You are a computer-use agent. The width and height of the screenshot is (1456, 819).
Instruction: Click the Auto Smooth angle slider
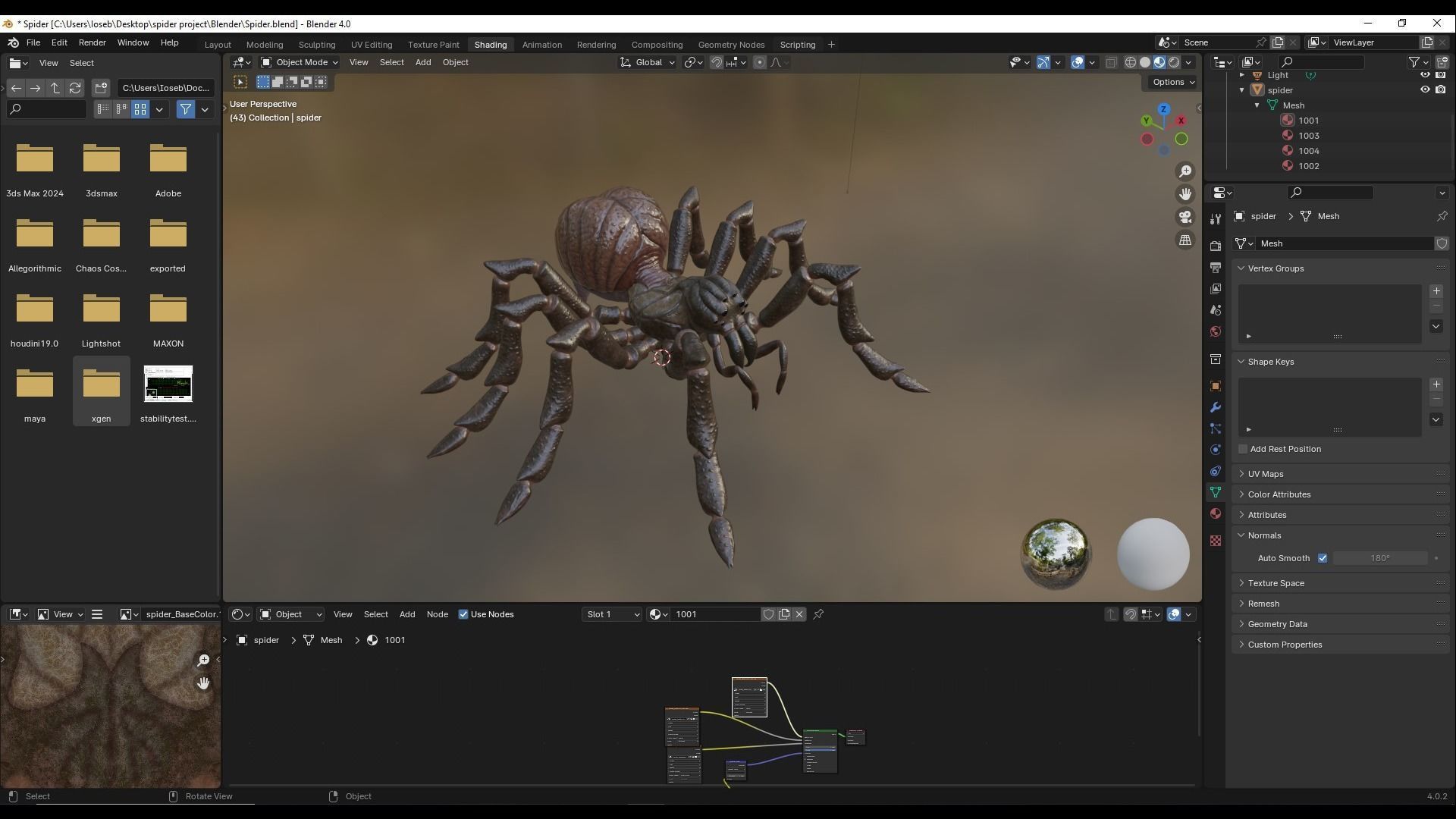[1380, 558]
